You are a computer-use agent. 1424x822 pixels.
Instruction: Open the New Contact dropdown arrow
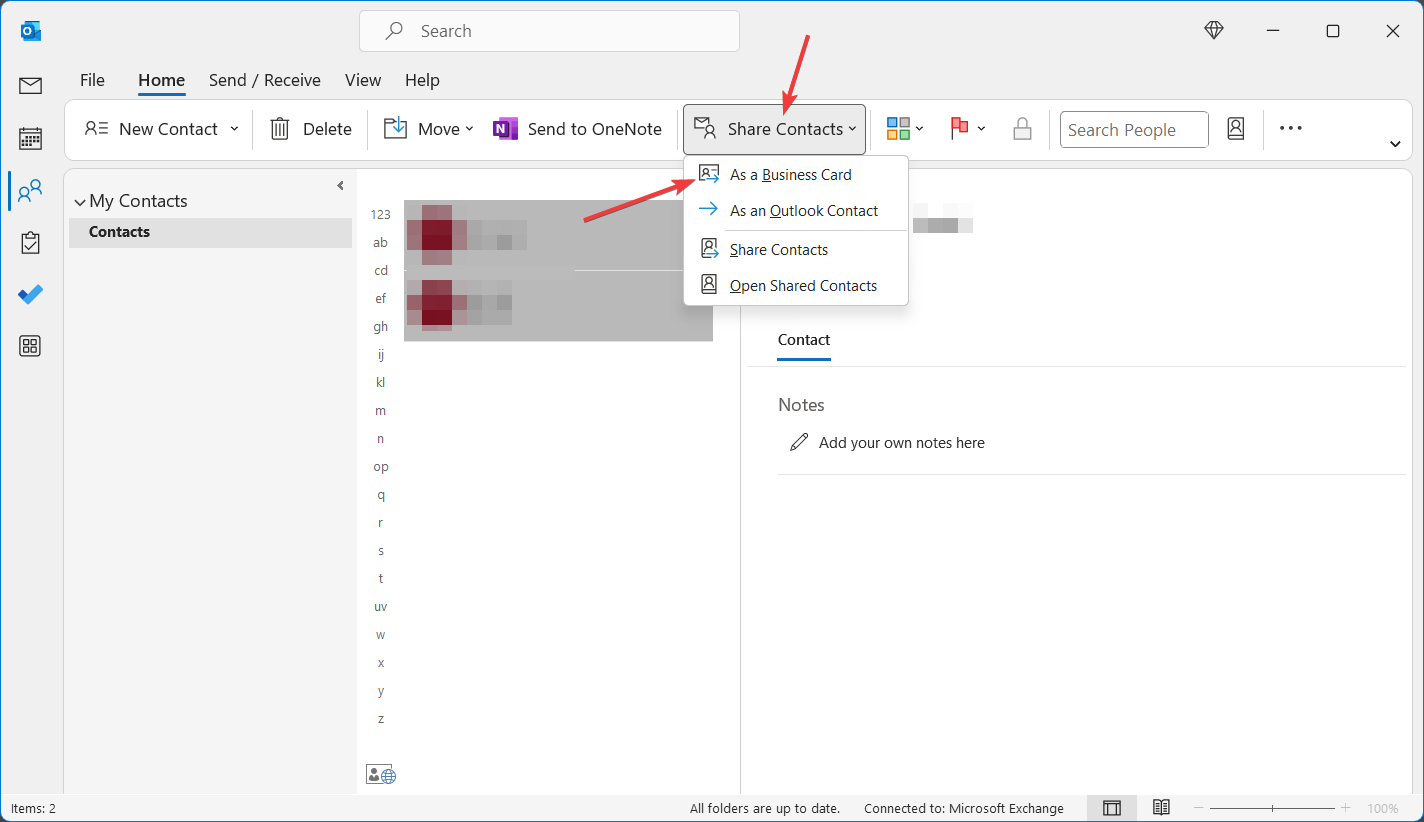pos(234,129)
